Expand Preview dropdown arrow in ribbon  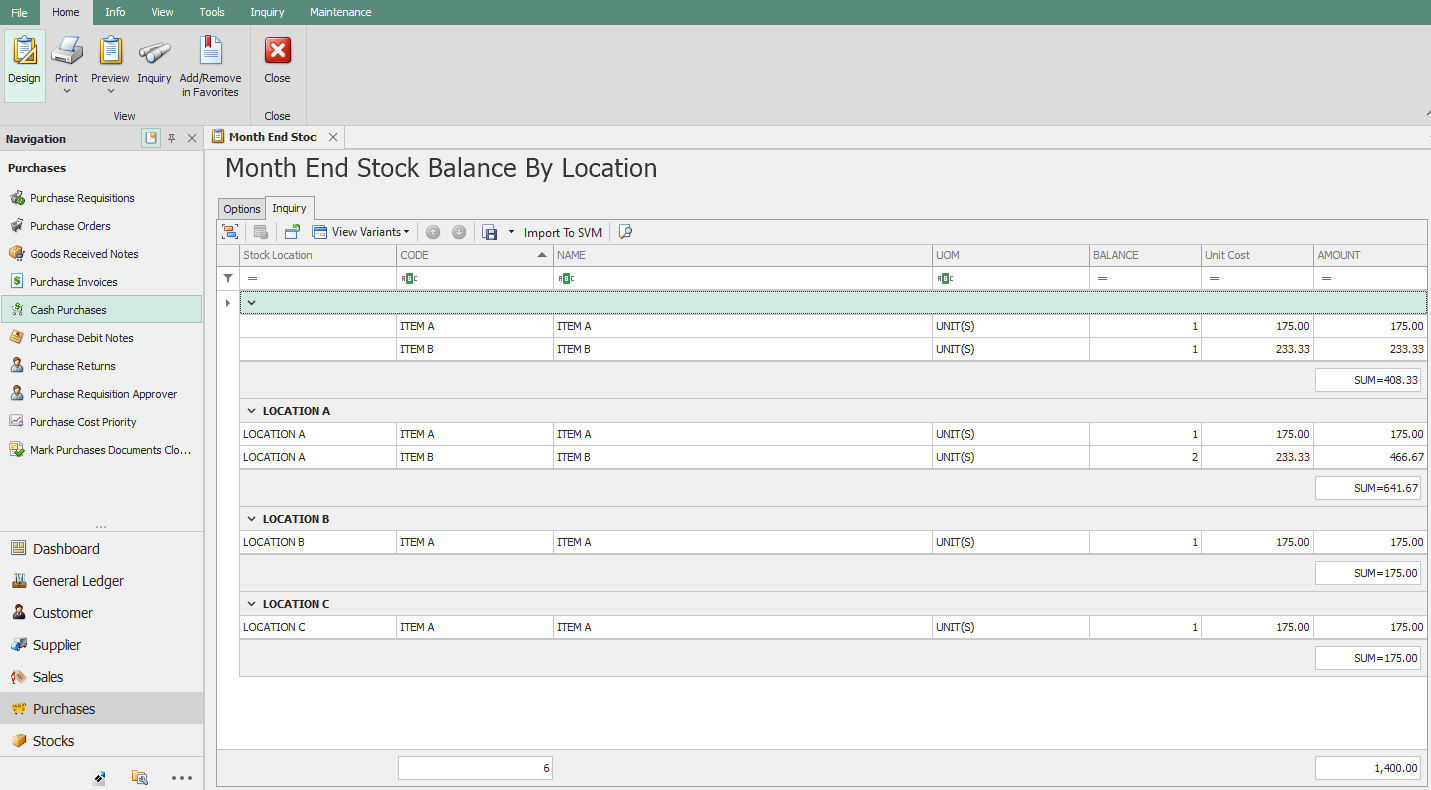tap(110, 91)
